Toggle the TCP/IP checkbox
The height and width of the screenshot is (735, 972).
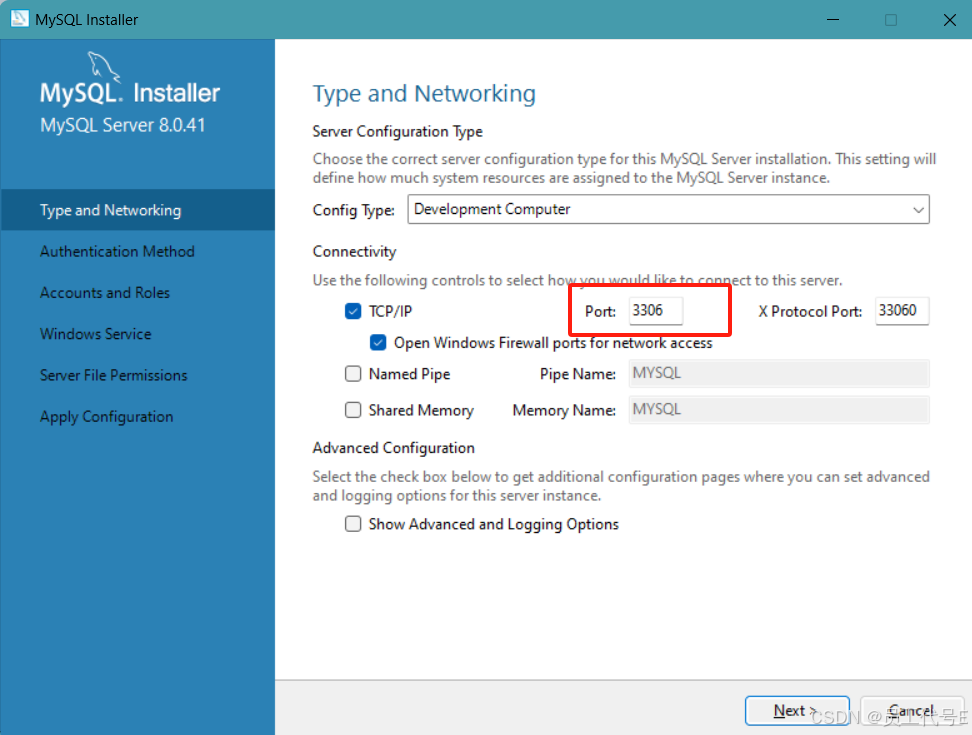pyautogui.click(x=353, y=311)
